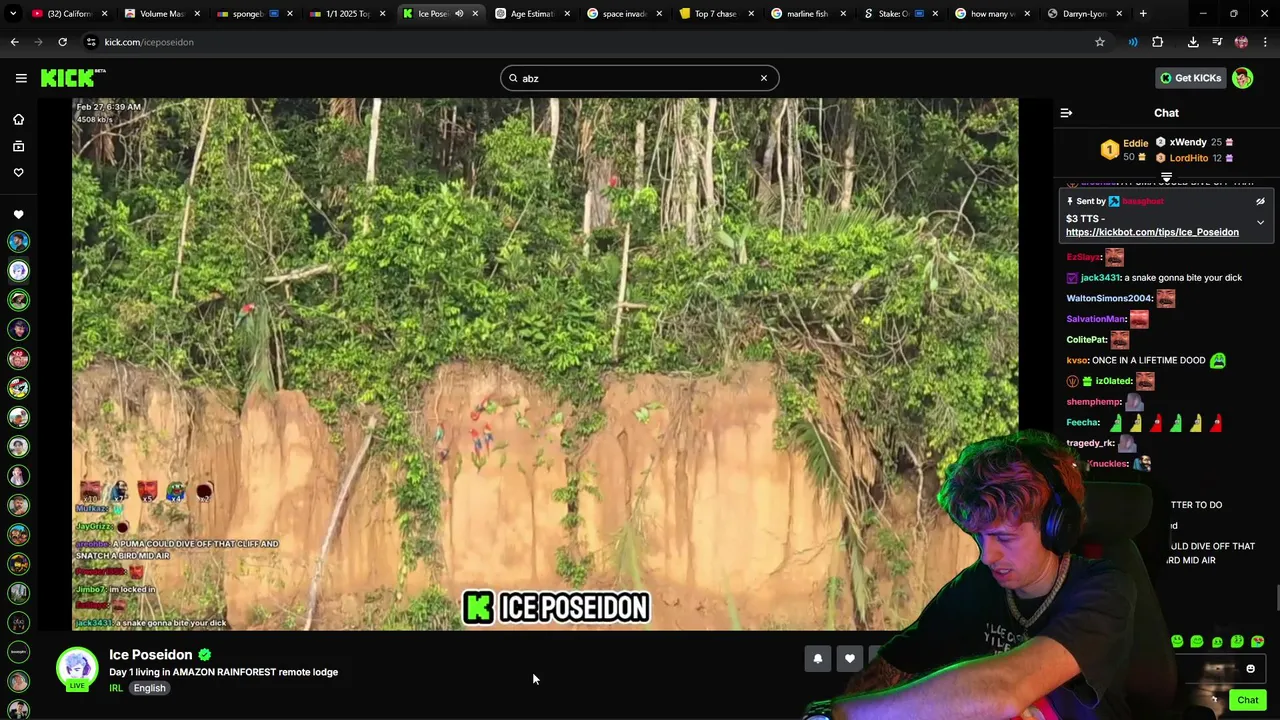Reload the page
Image resolution: width=1280 pixels, height=720 pixels.
pyautogui.click(x=62, y=42)
